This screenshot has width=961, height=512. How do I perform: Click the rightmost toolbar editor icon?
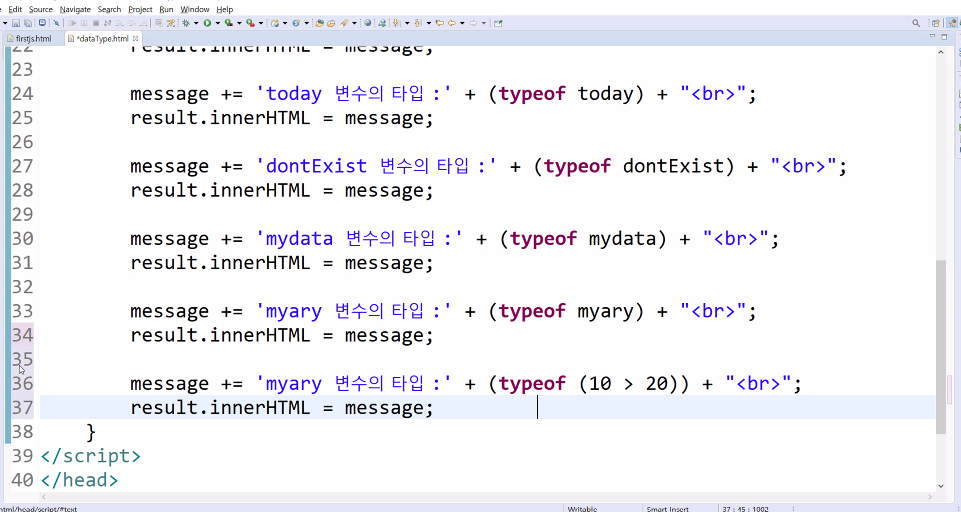pos(498,23)
